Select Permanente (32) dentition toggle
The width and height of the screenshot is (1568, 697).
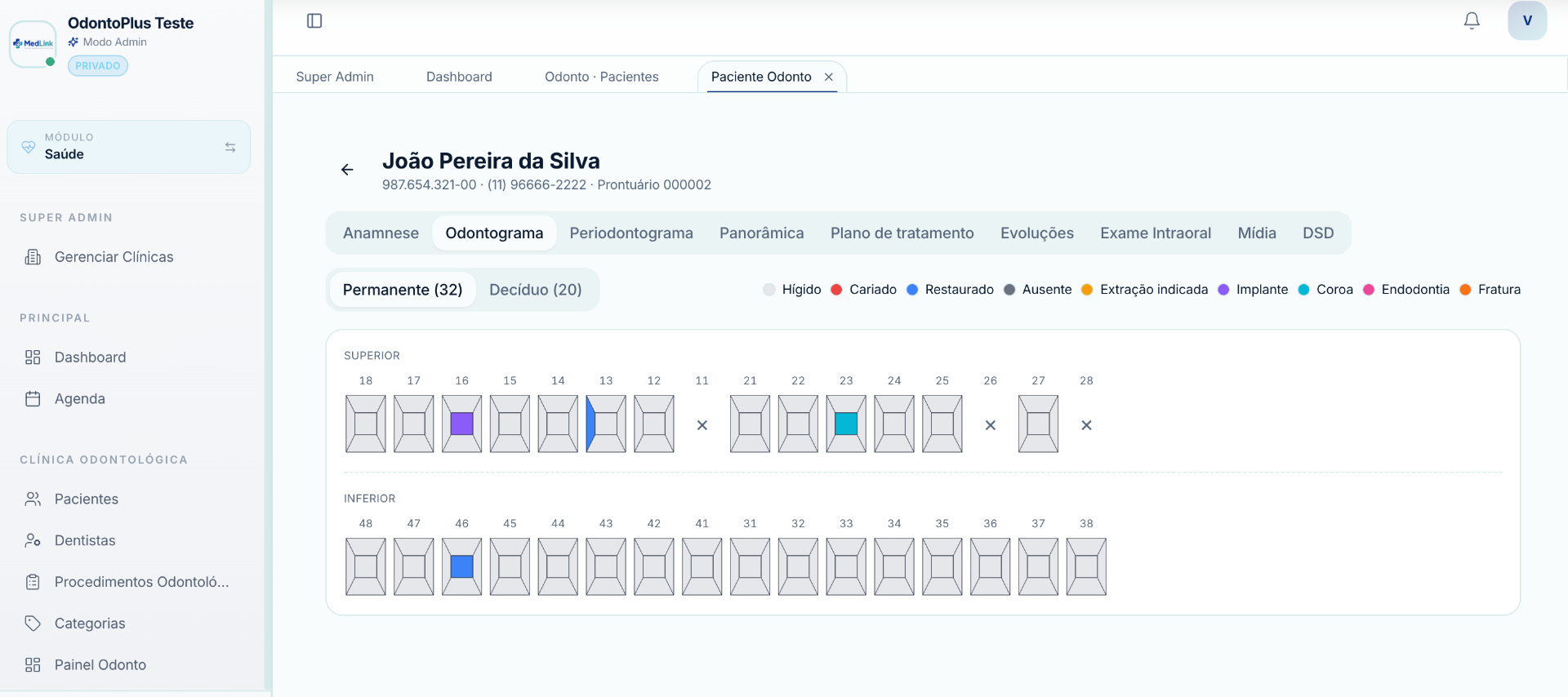403,290
